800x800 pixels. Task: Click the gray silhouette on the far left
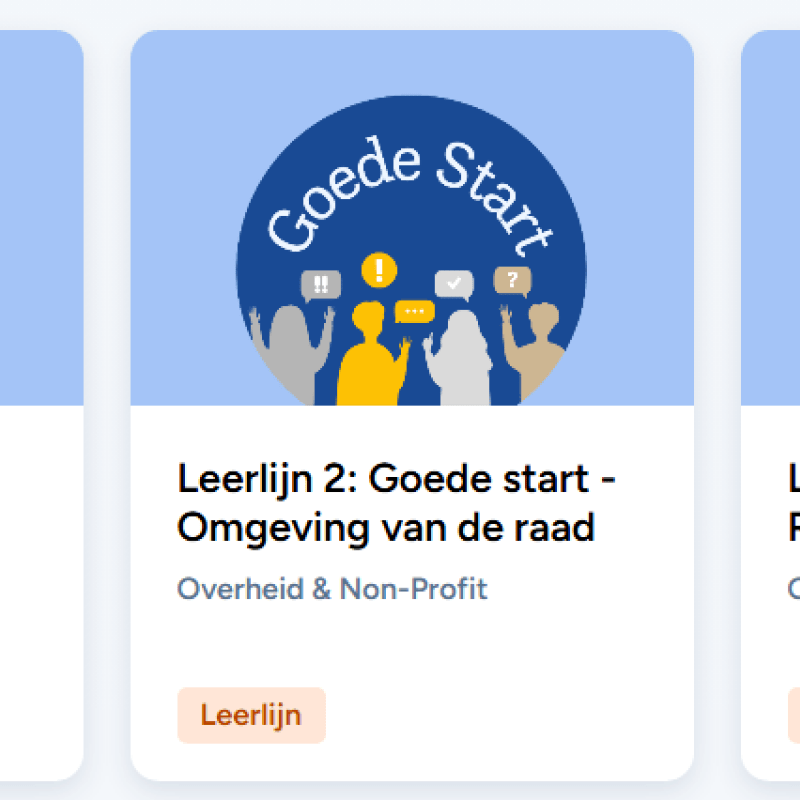[290, 350]
